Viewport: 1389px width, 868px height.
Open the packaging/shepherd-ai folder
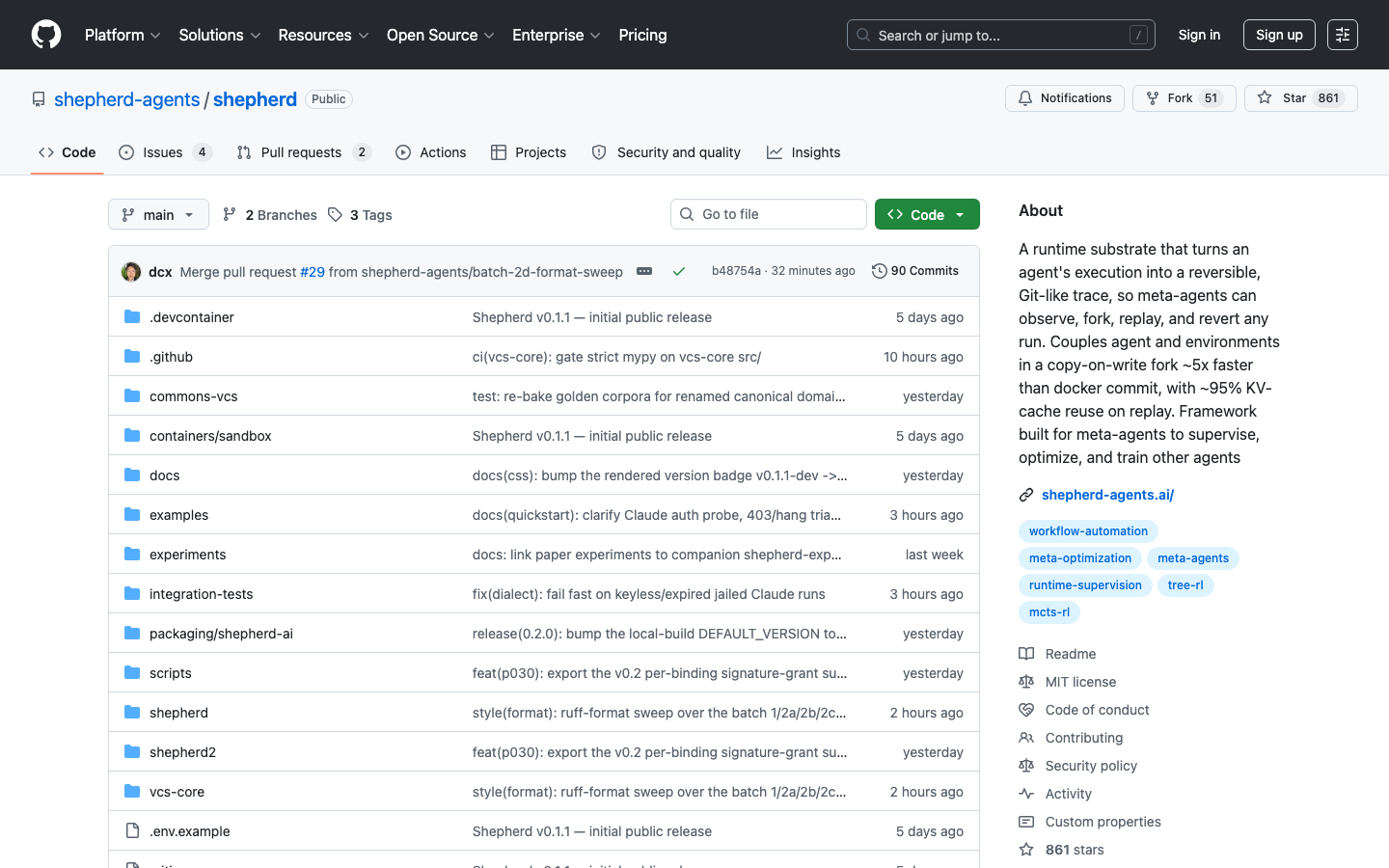pyautogui.click(x=221, y=634)
